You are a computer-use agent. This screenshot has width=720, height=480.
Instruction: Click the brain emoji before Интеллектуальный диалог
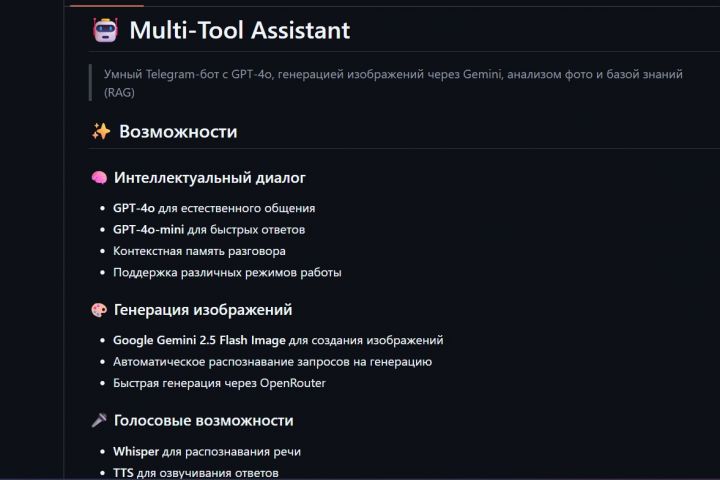click(x=99, y=178)
